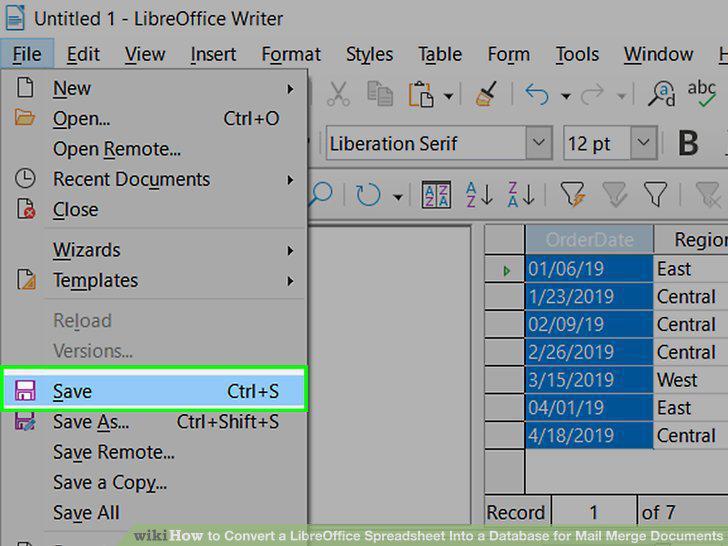Click the 12 pt font size field

597,143
